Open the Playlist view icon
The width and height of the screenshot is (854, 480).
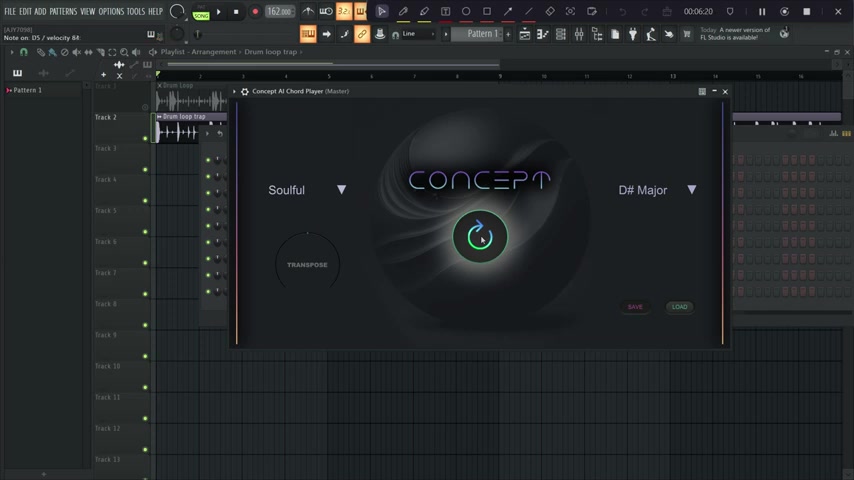pos(524,34)
